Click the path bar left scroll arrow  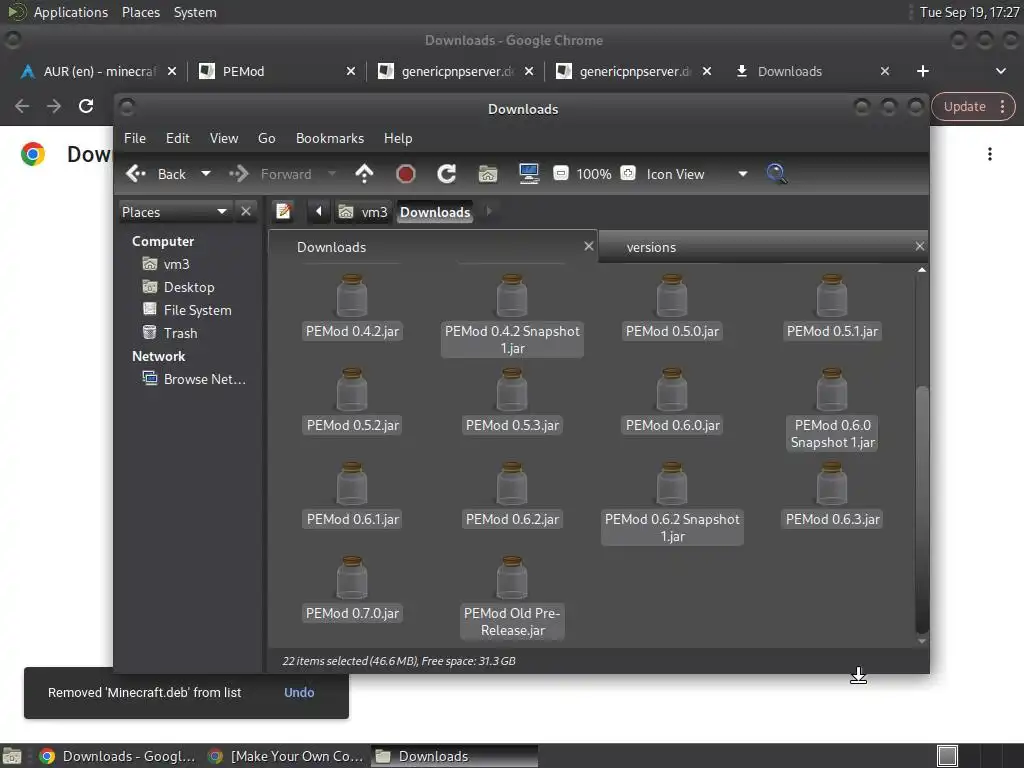coord(319,212)
